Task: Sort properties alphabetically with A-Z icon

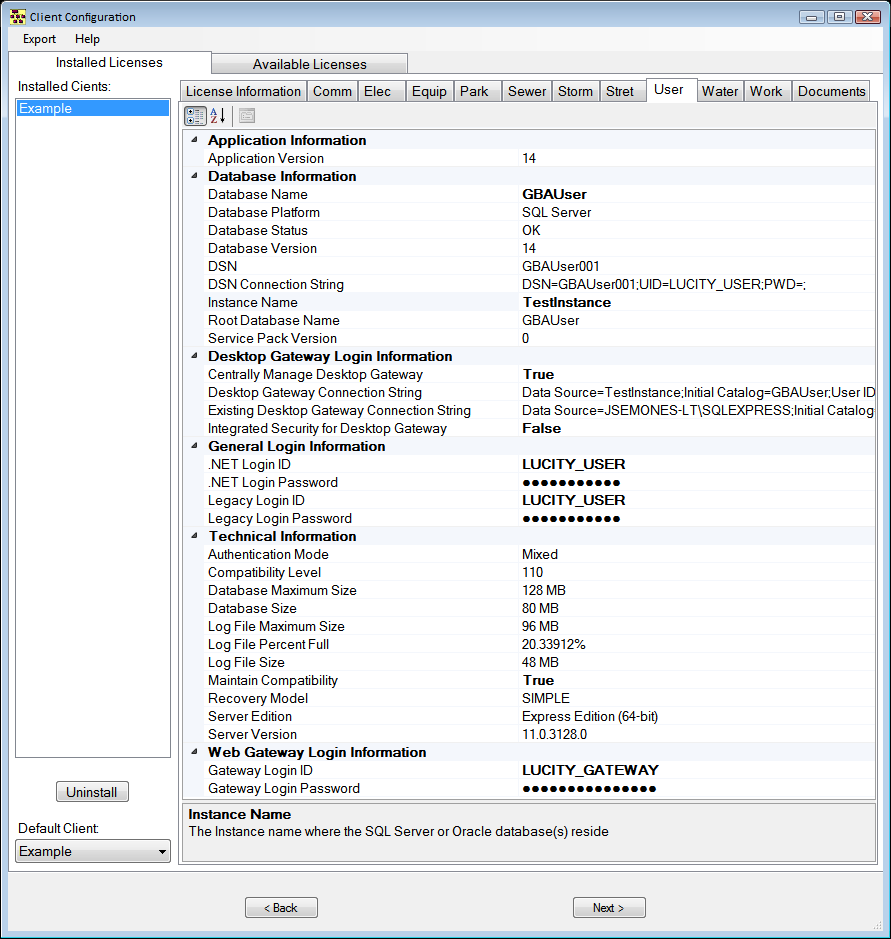Action: [x=216, y=115]
